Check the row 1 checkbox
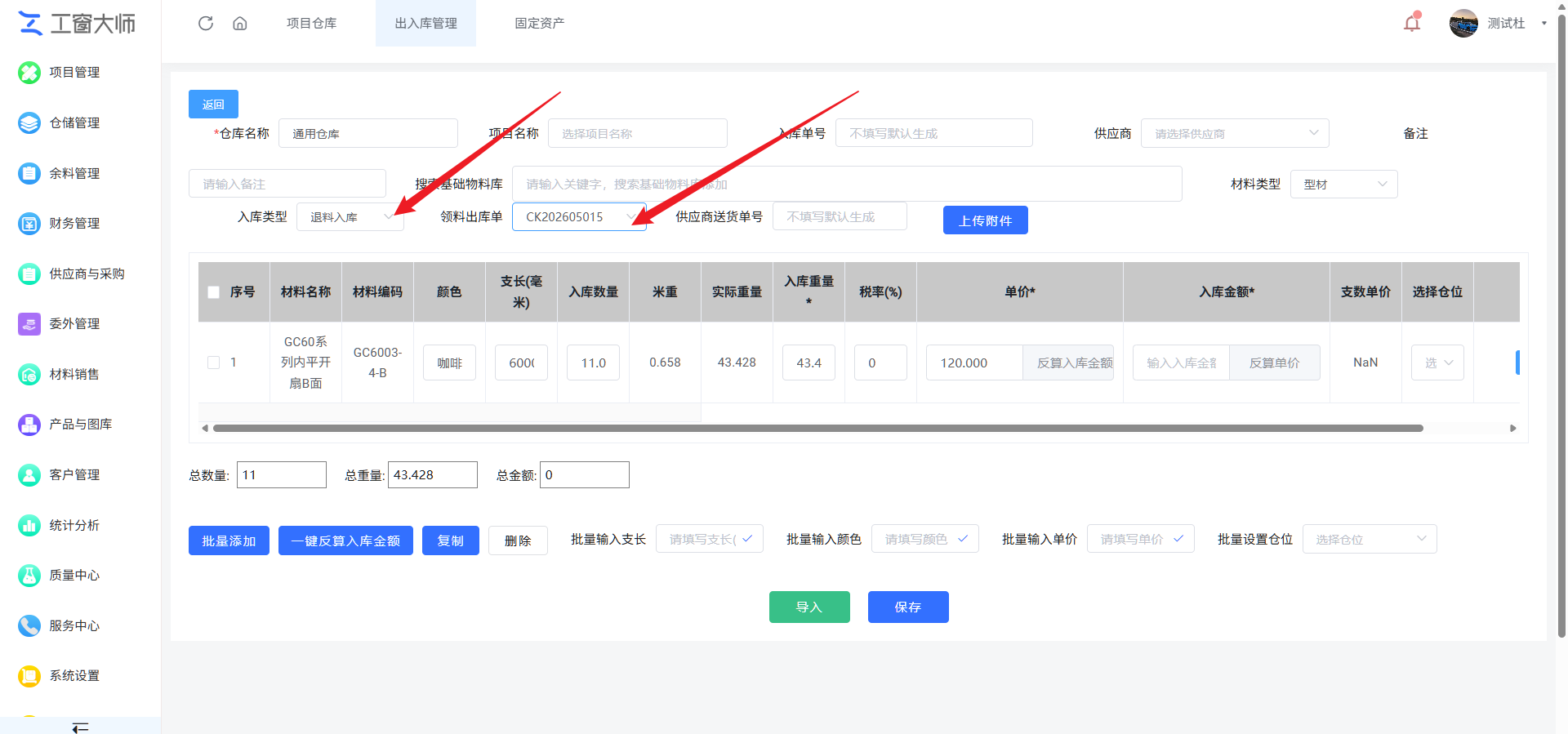The height and width of the screenshot is (734, 1568). click(214, 363)
